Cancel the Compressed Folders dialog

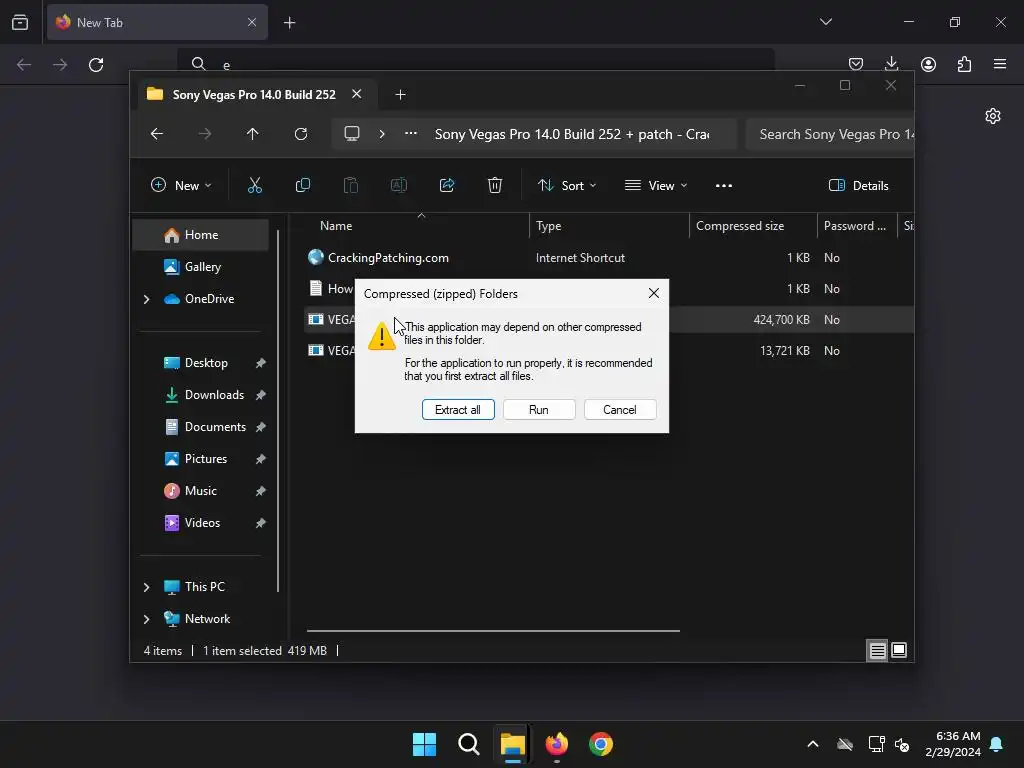click(620, 409)
